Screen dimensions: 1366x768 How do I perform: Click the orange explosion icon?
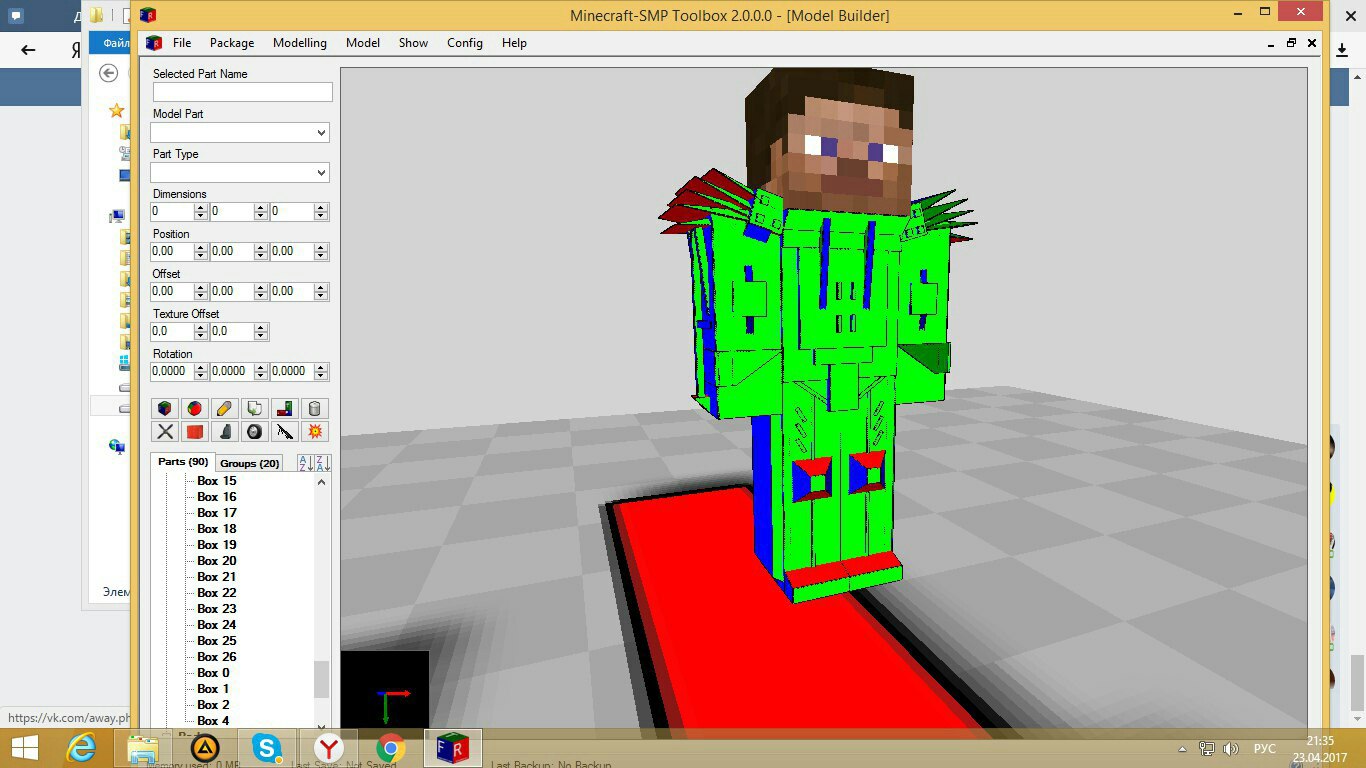(315, 431)
